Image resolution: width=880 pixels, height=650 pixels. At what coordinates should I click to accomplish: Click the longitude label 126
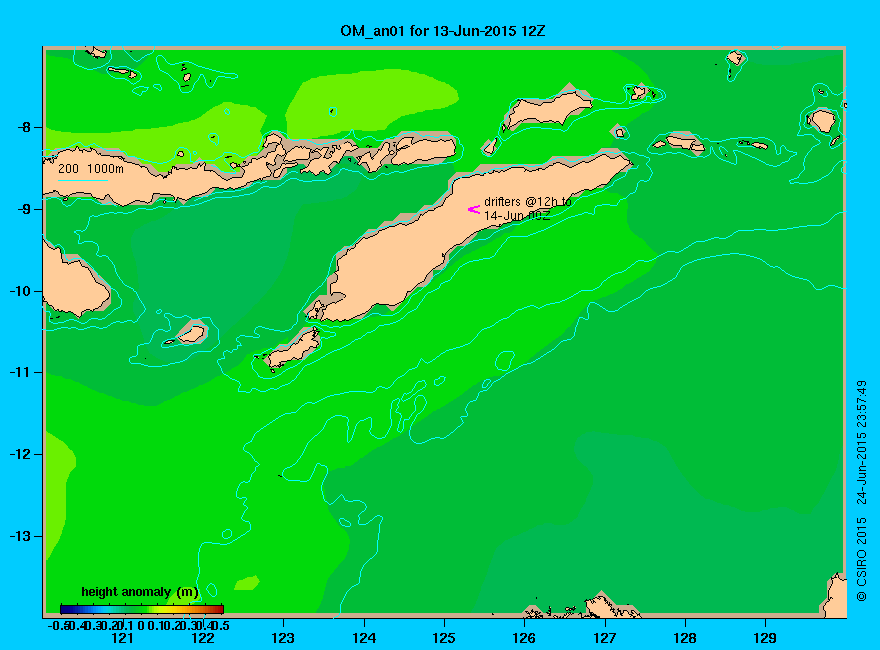pyautogui.click(x=524, y=638)
